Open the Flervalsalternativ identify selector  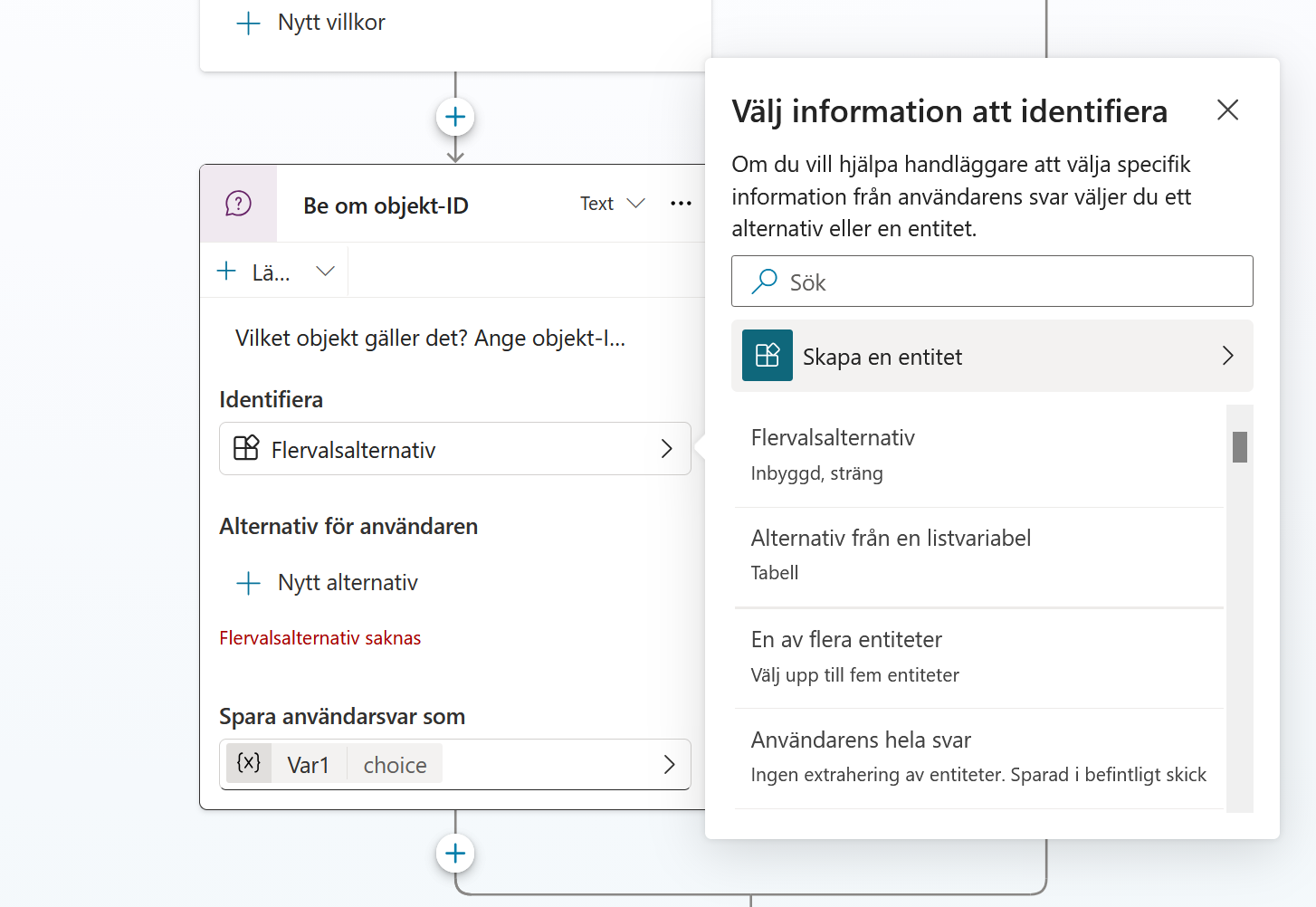tap(455, 449)
